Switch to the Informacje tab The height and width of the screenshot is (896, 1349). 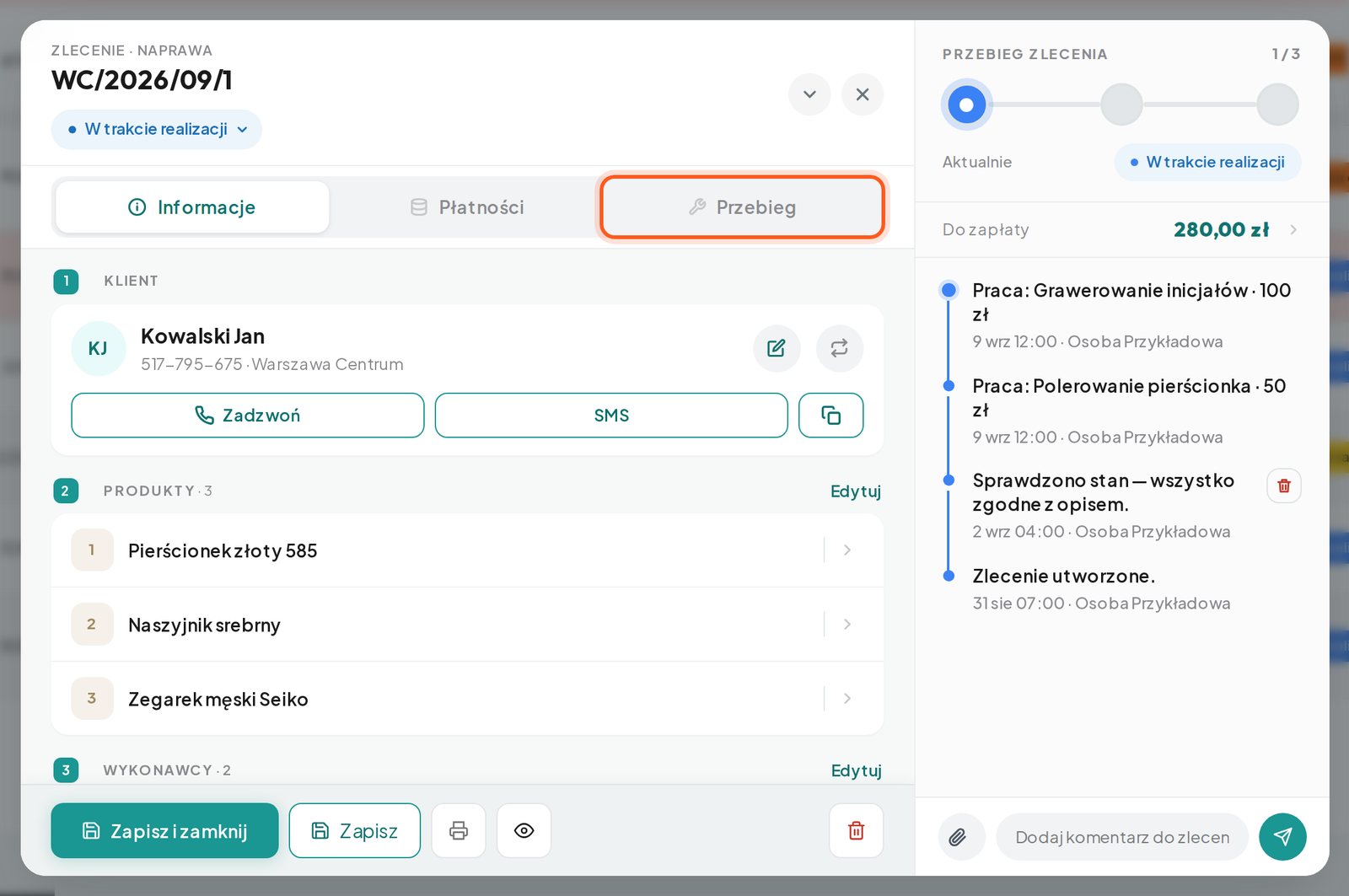pos(192,207)
